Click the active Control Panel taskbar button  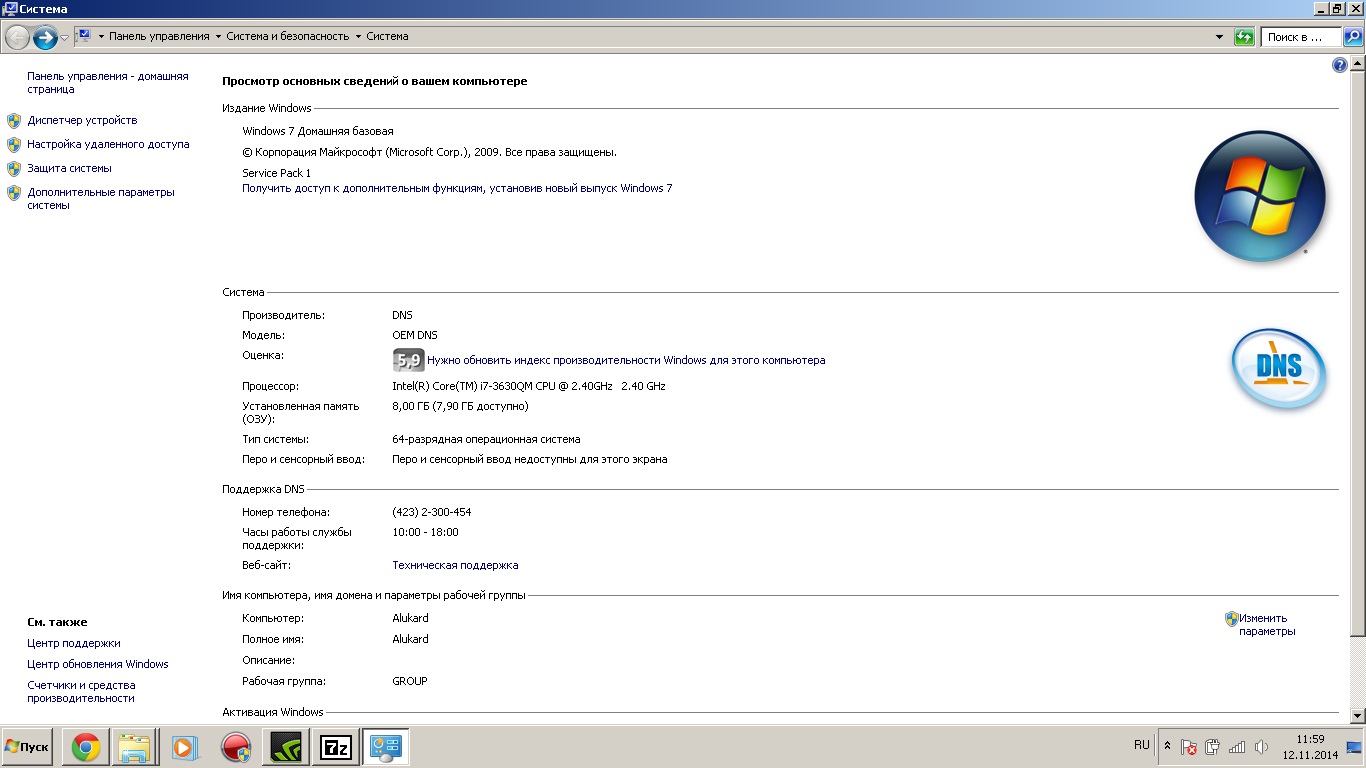coord(385,747)
